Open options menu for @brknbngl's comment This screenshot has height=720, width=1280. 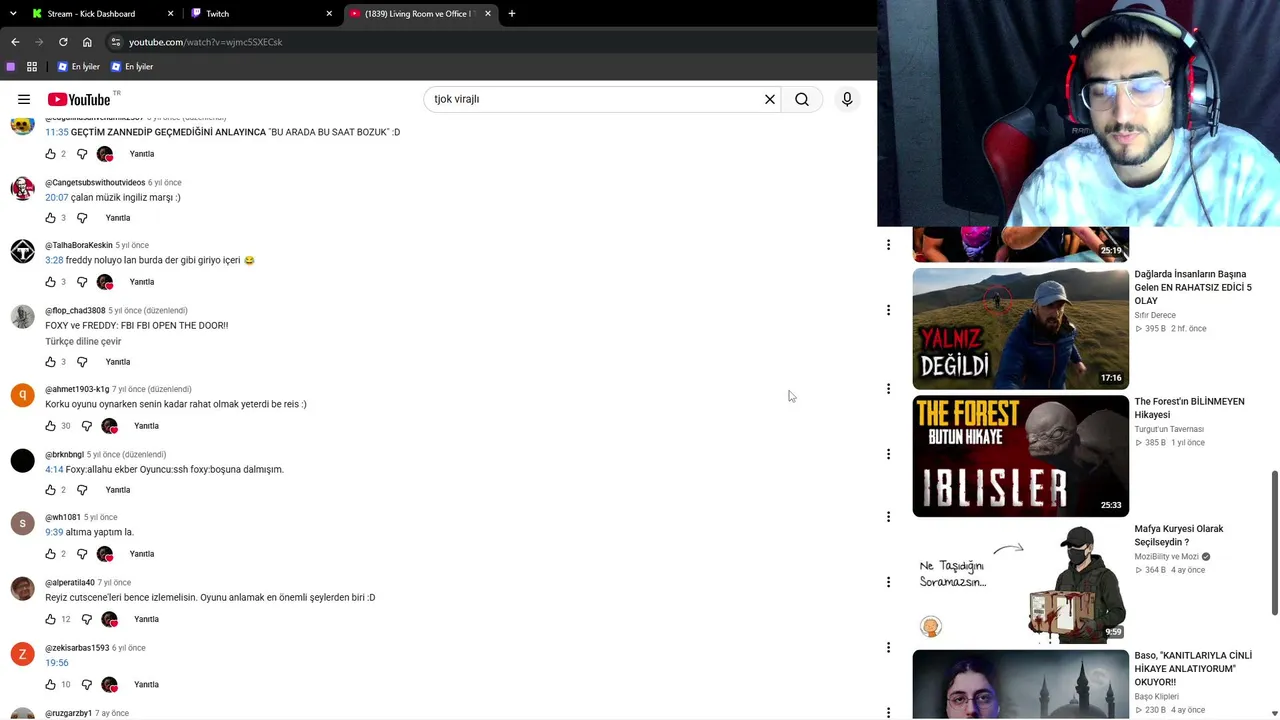888,454
